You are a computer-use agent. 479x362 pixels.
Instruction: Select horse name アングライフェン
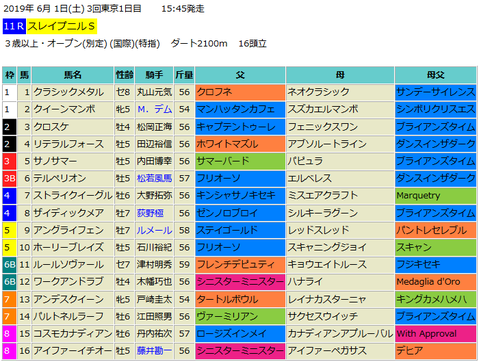click(x=69, y=230)
